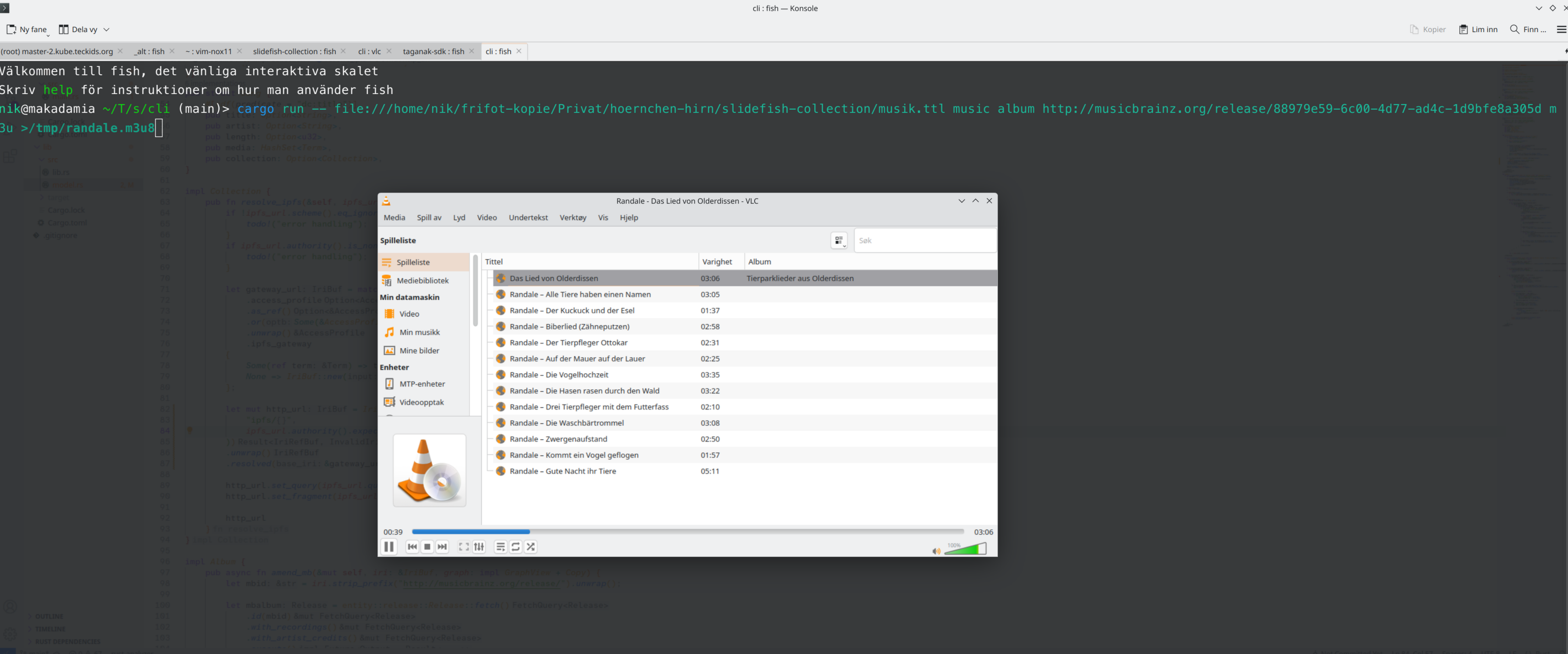Select track Zwergenaufstand
Screen dimensions: 1568x654
click(x=745, y=438)
